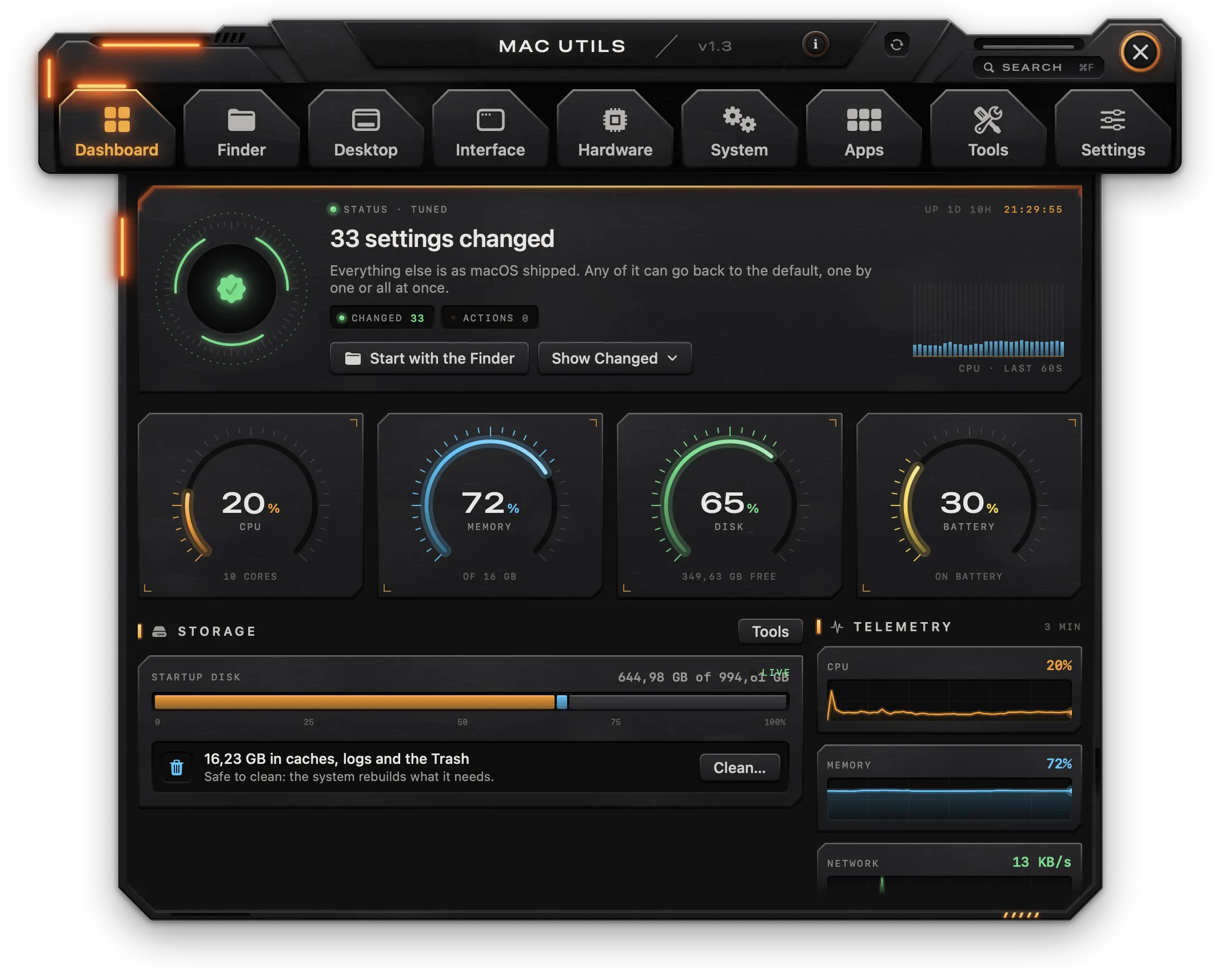Click the CHANGED 33 badge
The height and width of the screenshot is (980, 1220).
click(x=381, y=318)
